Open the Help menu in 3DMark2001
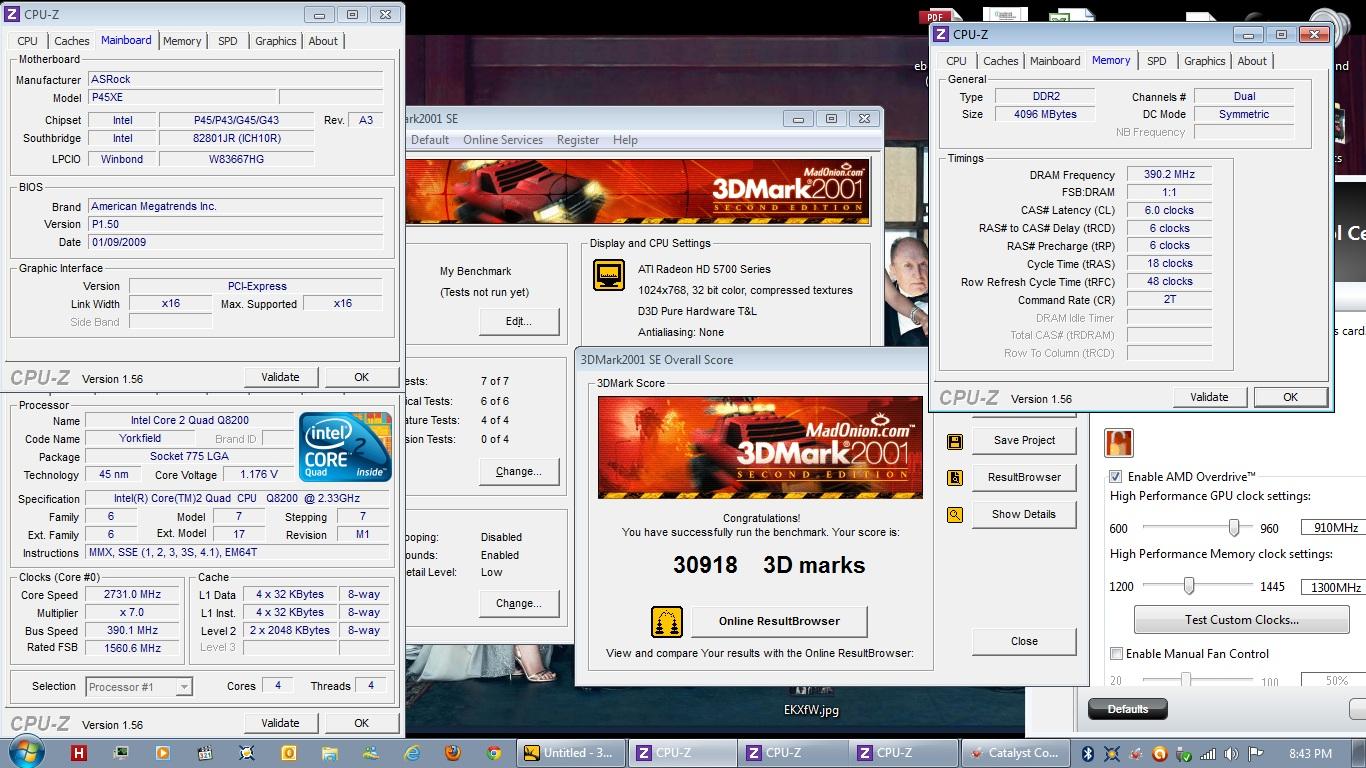The image size is (1366, 768). tap(625, 140)
